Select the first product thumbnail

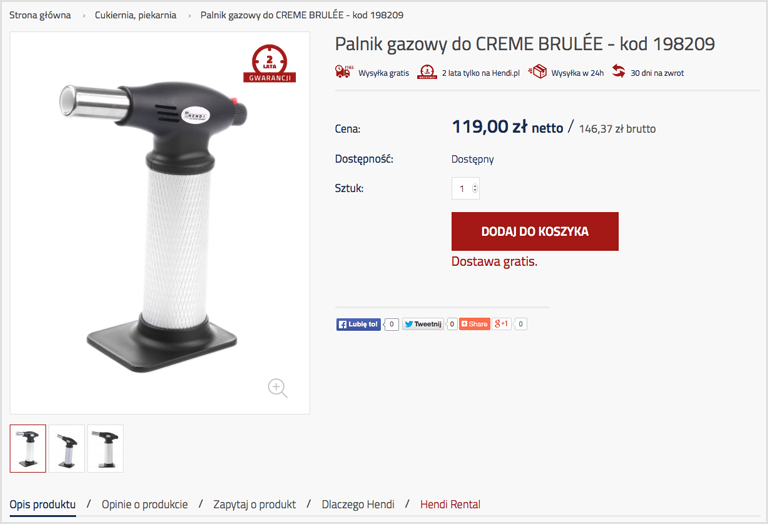click(28, 449)
